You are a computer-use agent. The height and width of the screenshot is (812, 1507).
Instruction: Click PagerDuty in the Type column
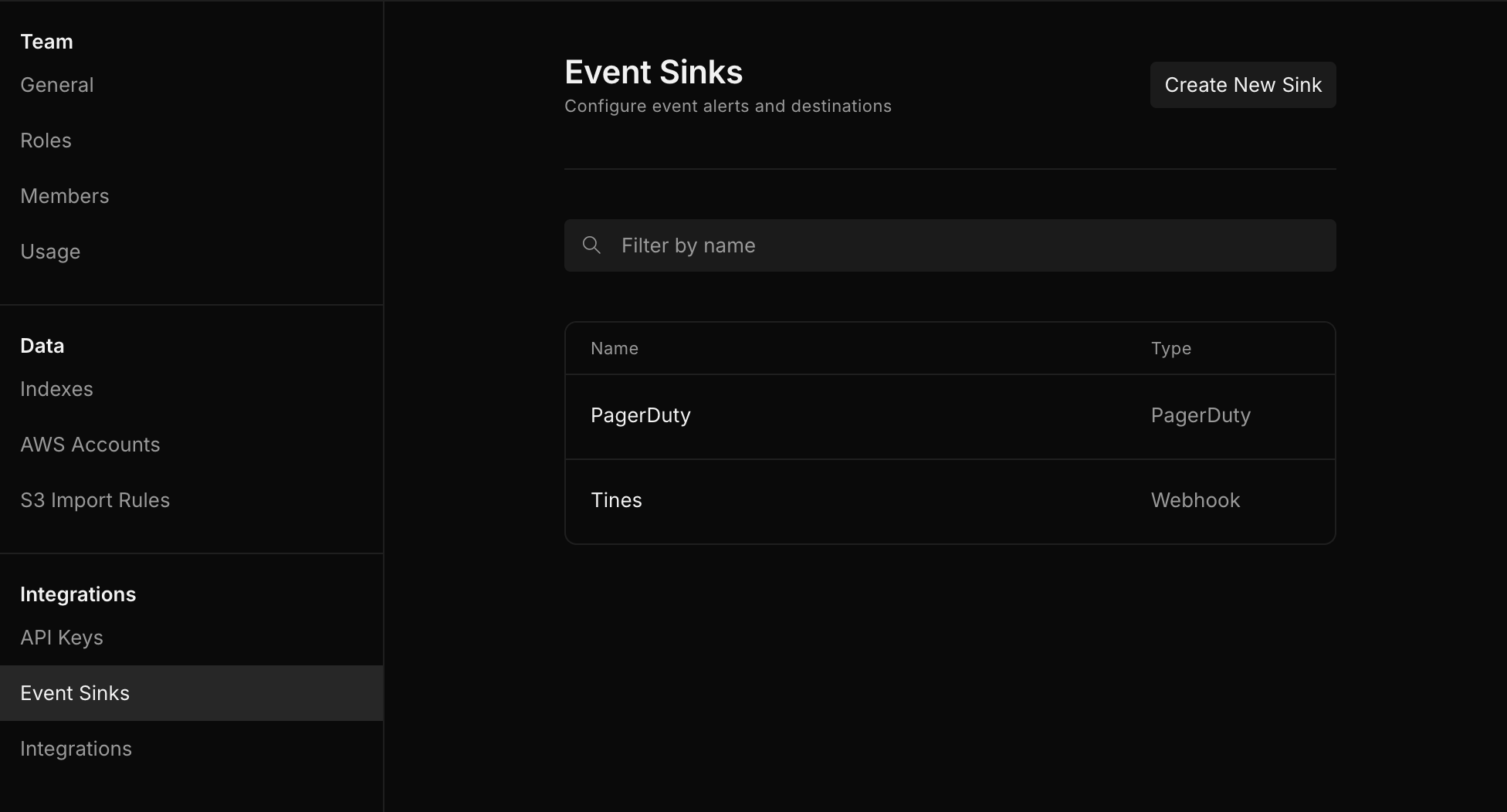point(1201,416)
